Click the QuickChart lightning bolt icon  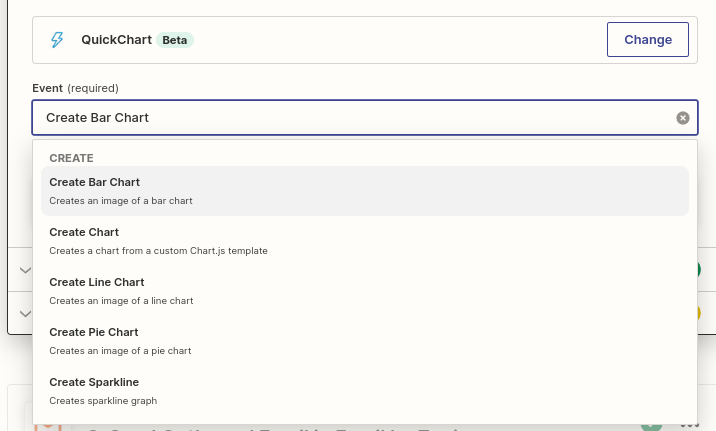[x=57, y=40]
